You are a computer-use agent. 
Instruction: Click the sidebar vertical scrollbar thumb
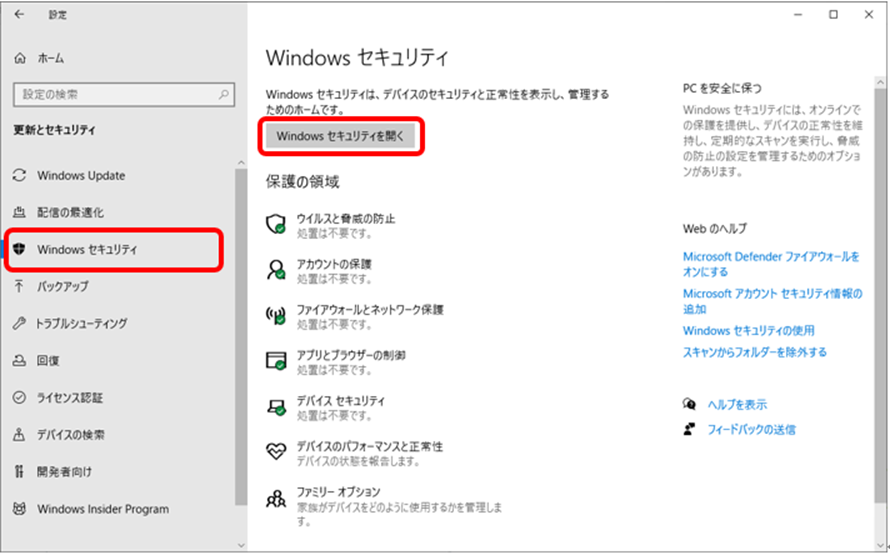pos(241,337)
